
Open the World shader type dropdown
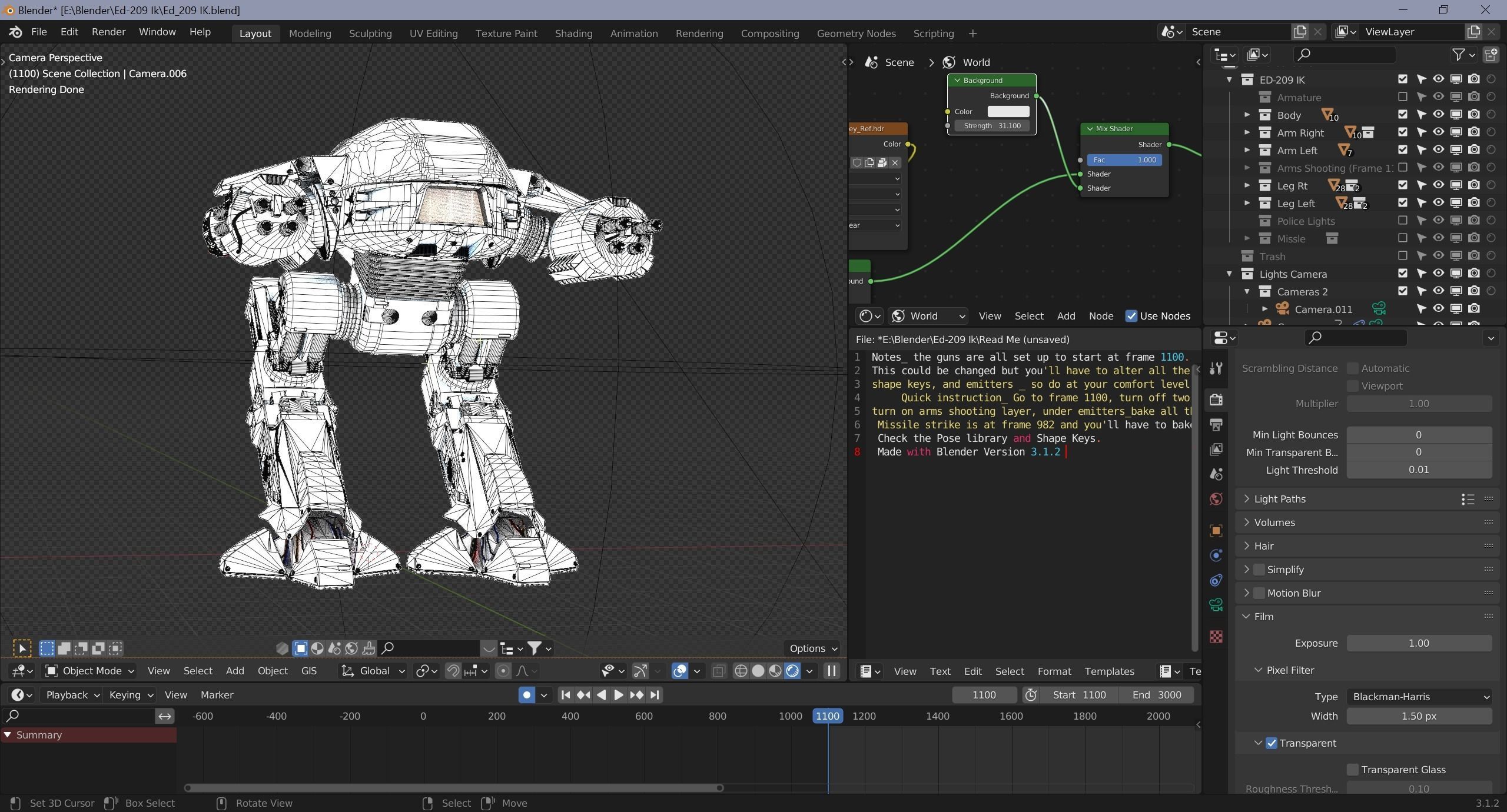click(x=928, y=316)
